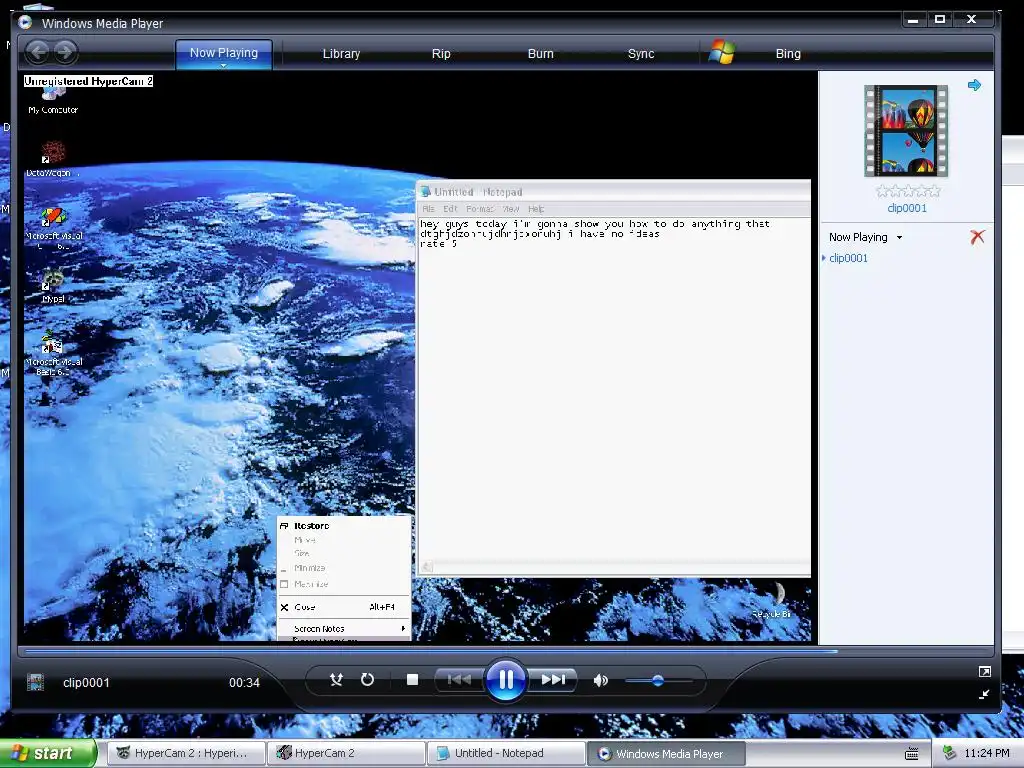This screenshot has width=1024, height=768.
Task: Expand the Now Playing tab dropdown arrow
Action: point(223,66)
